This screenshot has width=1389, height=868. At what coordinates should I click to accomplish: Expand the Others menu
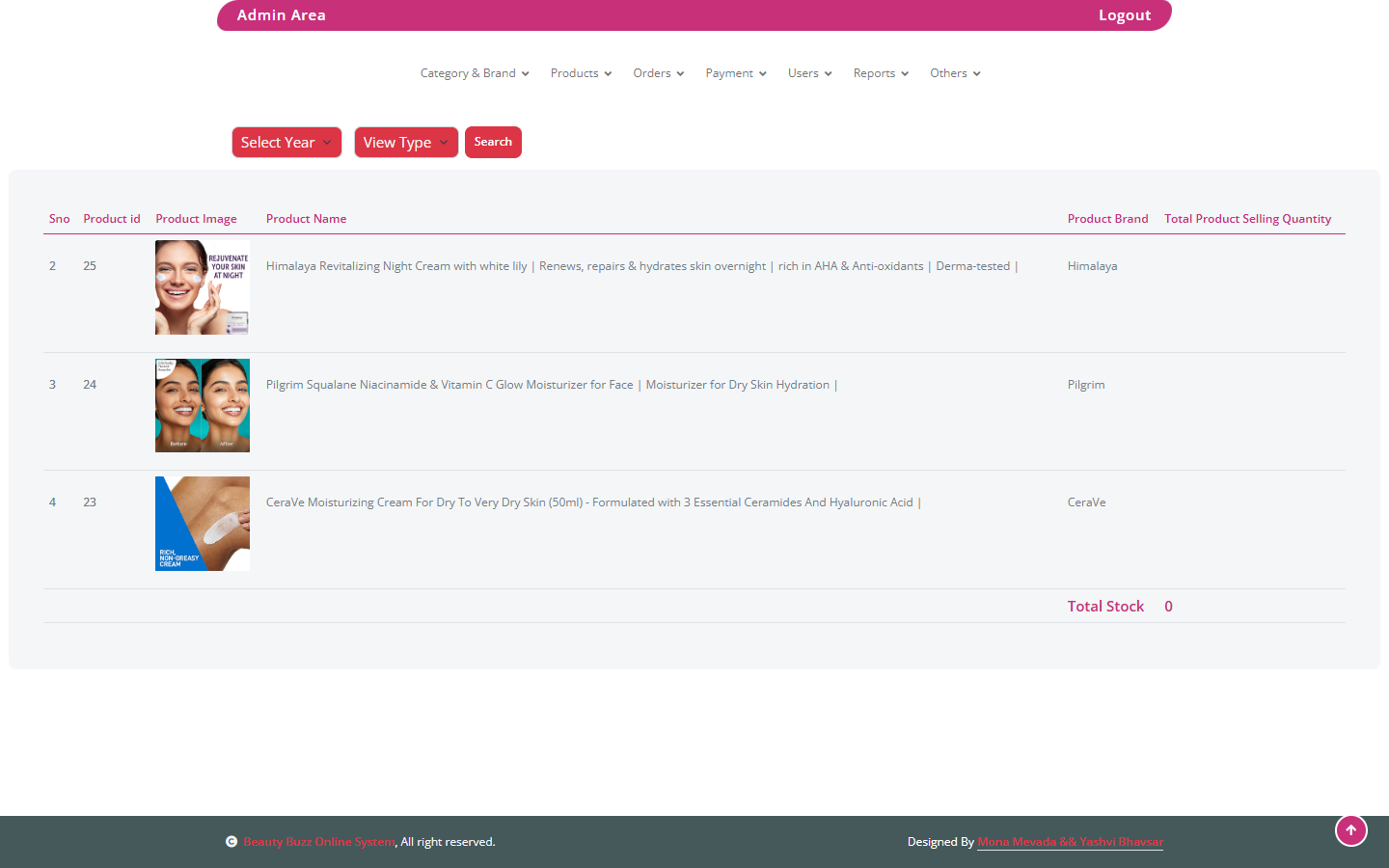955,73
